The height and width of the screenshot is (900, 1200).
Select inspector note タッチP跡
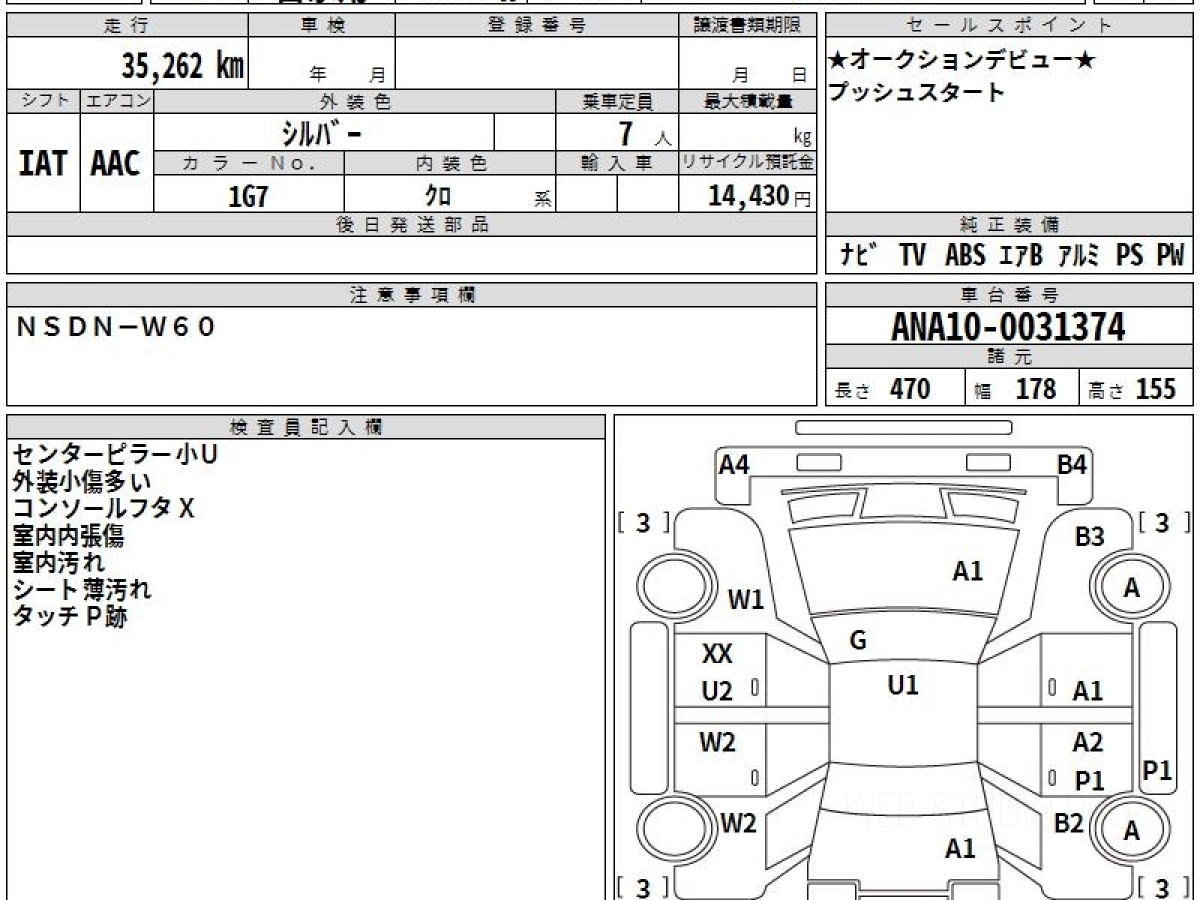click(69, 616)
